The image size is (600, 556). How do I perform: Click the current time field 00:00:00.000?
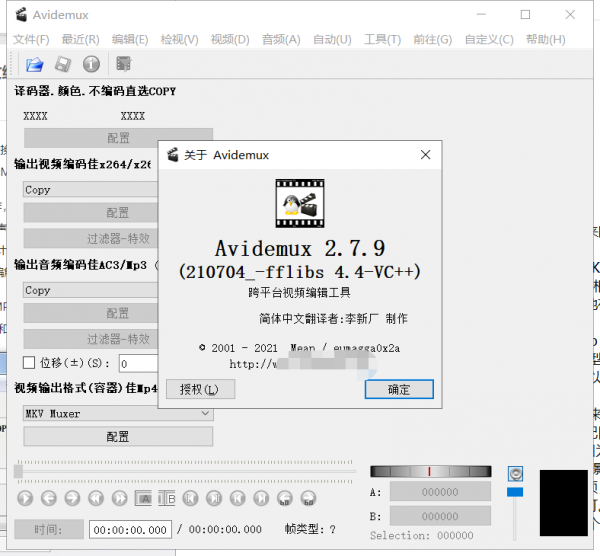click(130, 530)
